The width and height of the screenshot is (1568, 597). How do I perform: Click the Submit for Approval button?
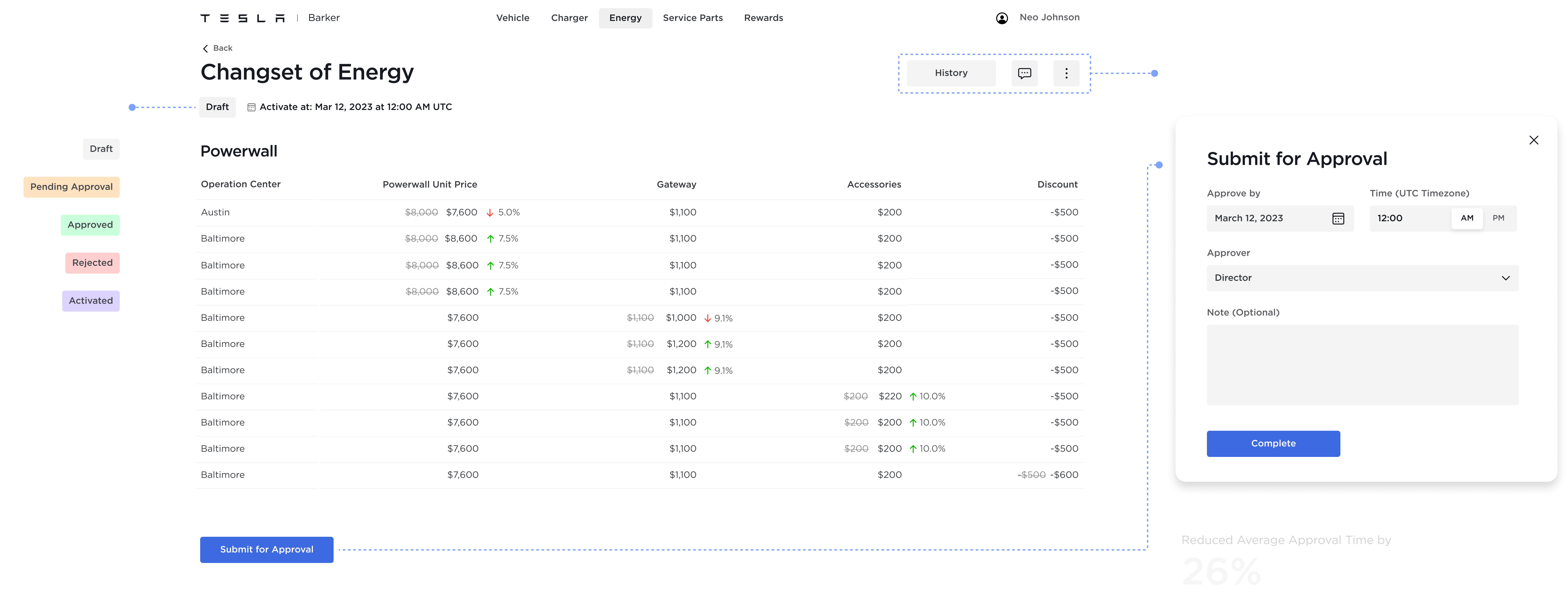267,549
